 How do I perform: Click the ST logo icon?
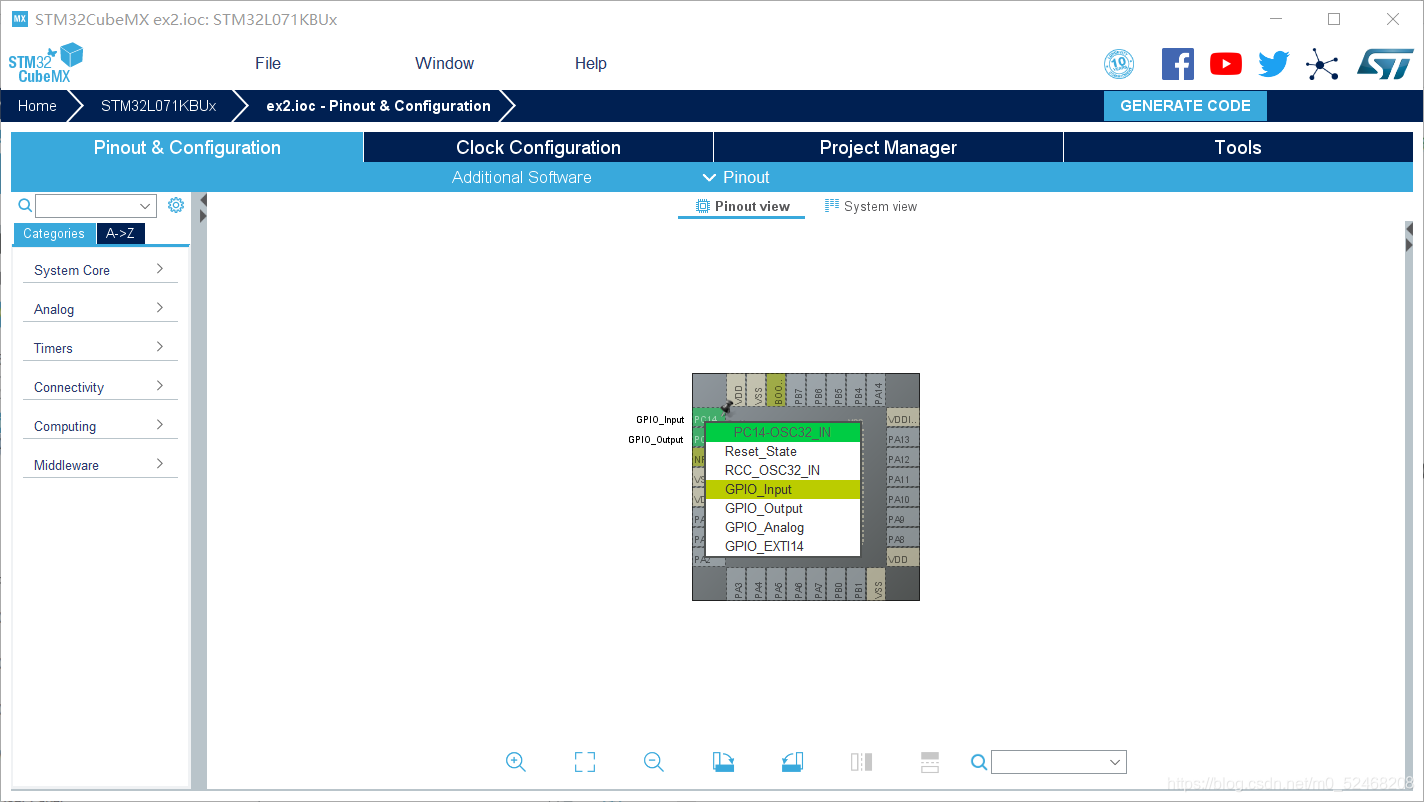[1385, 64]
